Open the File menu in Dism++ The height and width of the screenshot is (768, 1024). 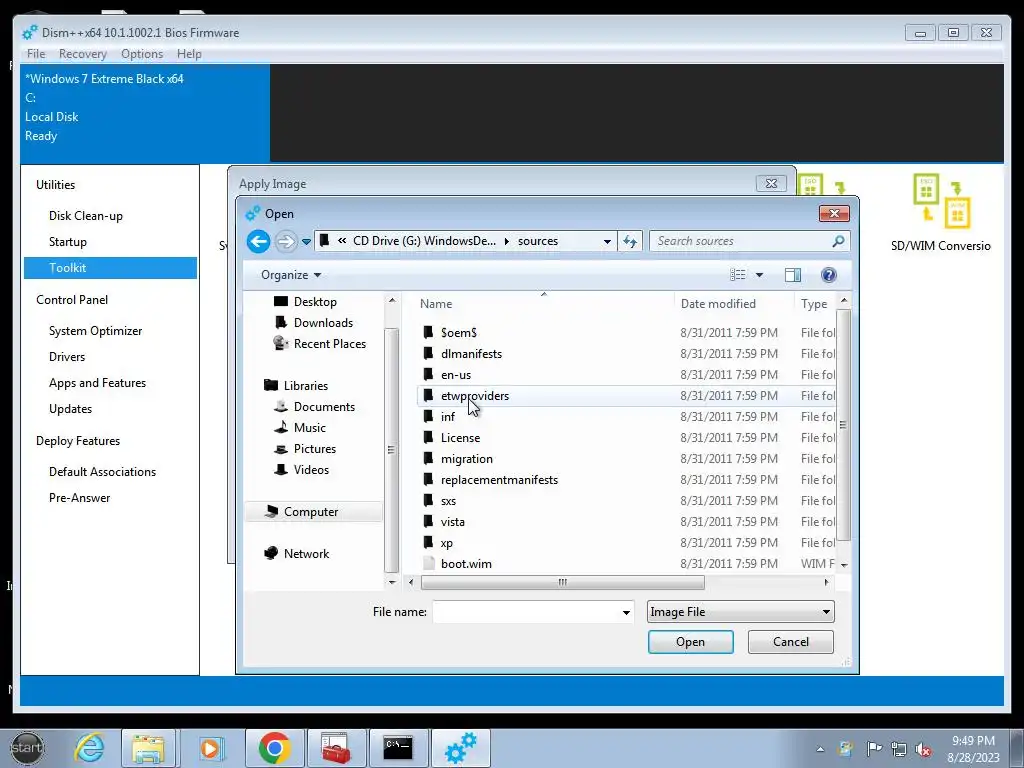tap(36, 54)
